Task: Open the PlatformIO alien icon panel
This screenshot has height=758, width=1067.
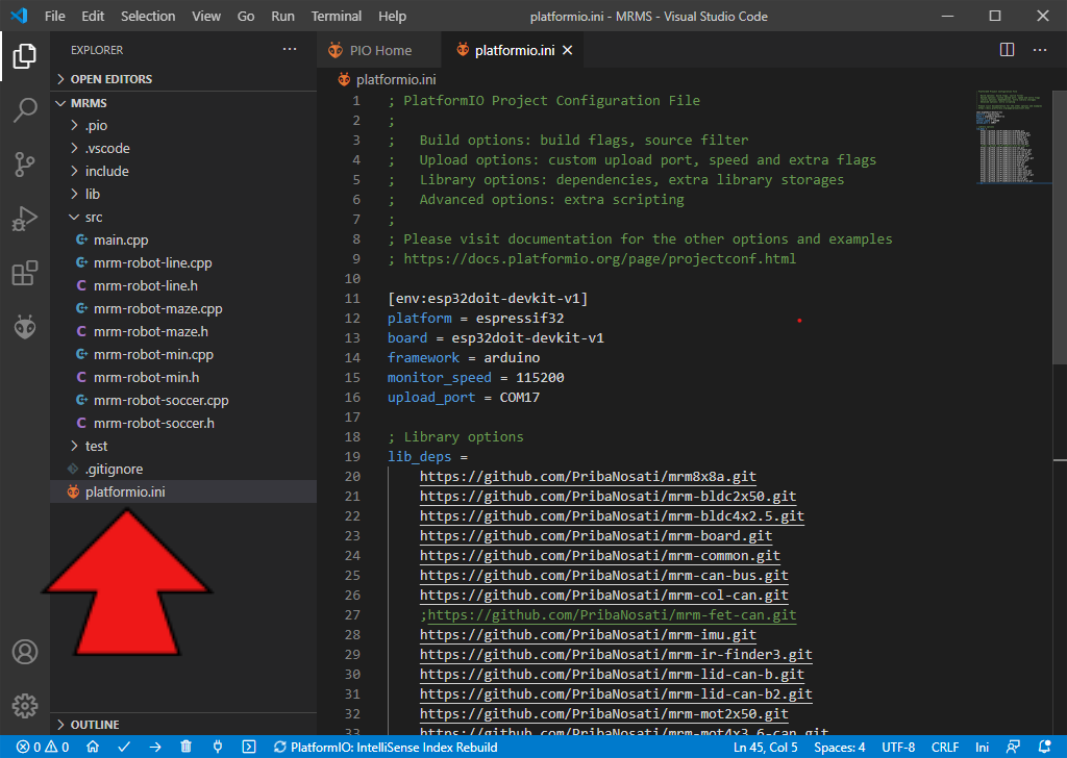Action: click(25, 327)
